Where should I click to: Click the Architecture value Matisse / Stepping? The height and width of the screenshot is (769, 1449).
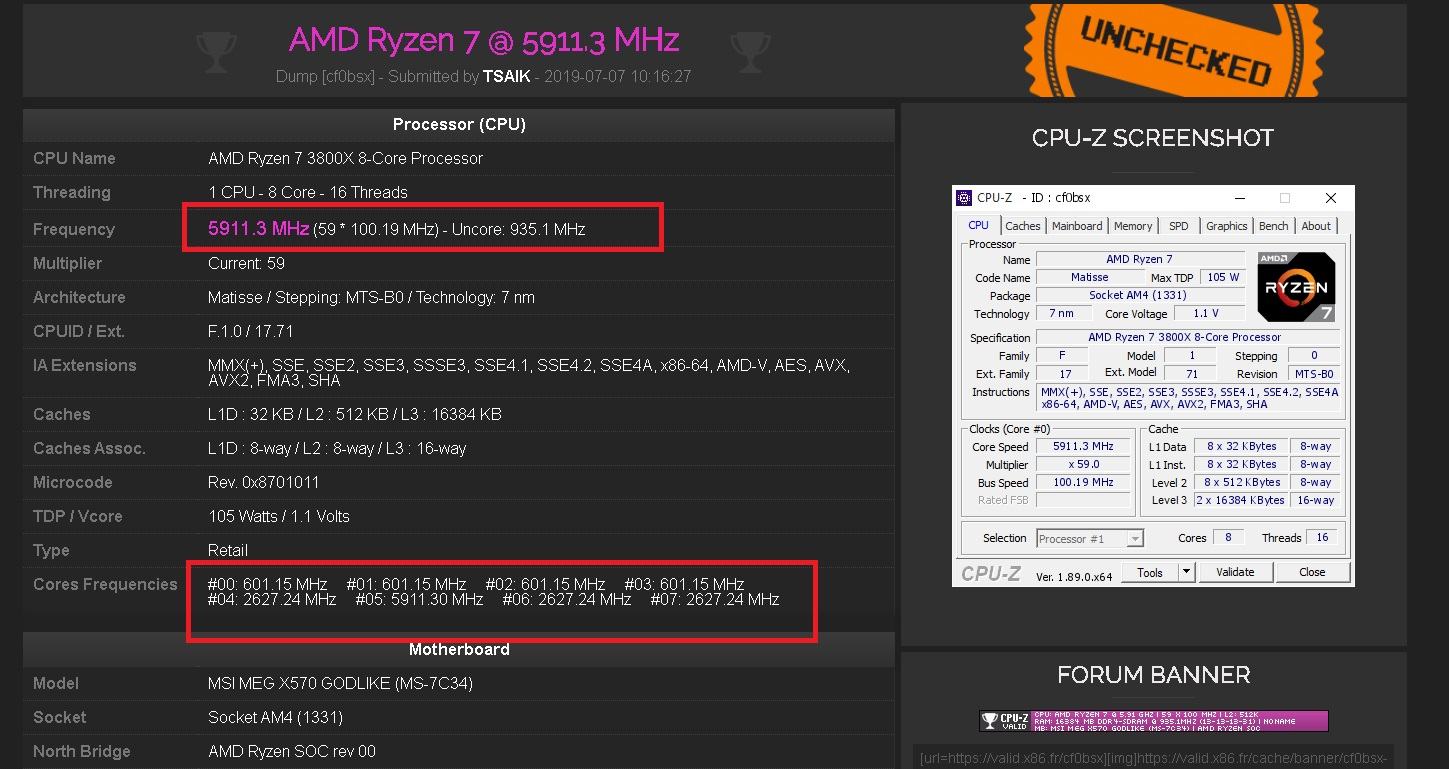(x=371, y=297)
